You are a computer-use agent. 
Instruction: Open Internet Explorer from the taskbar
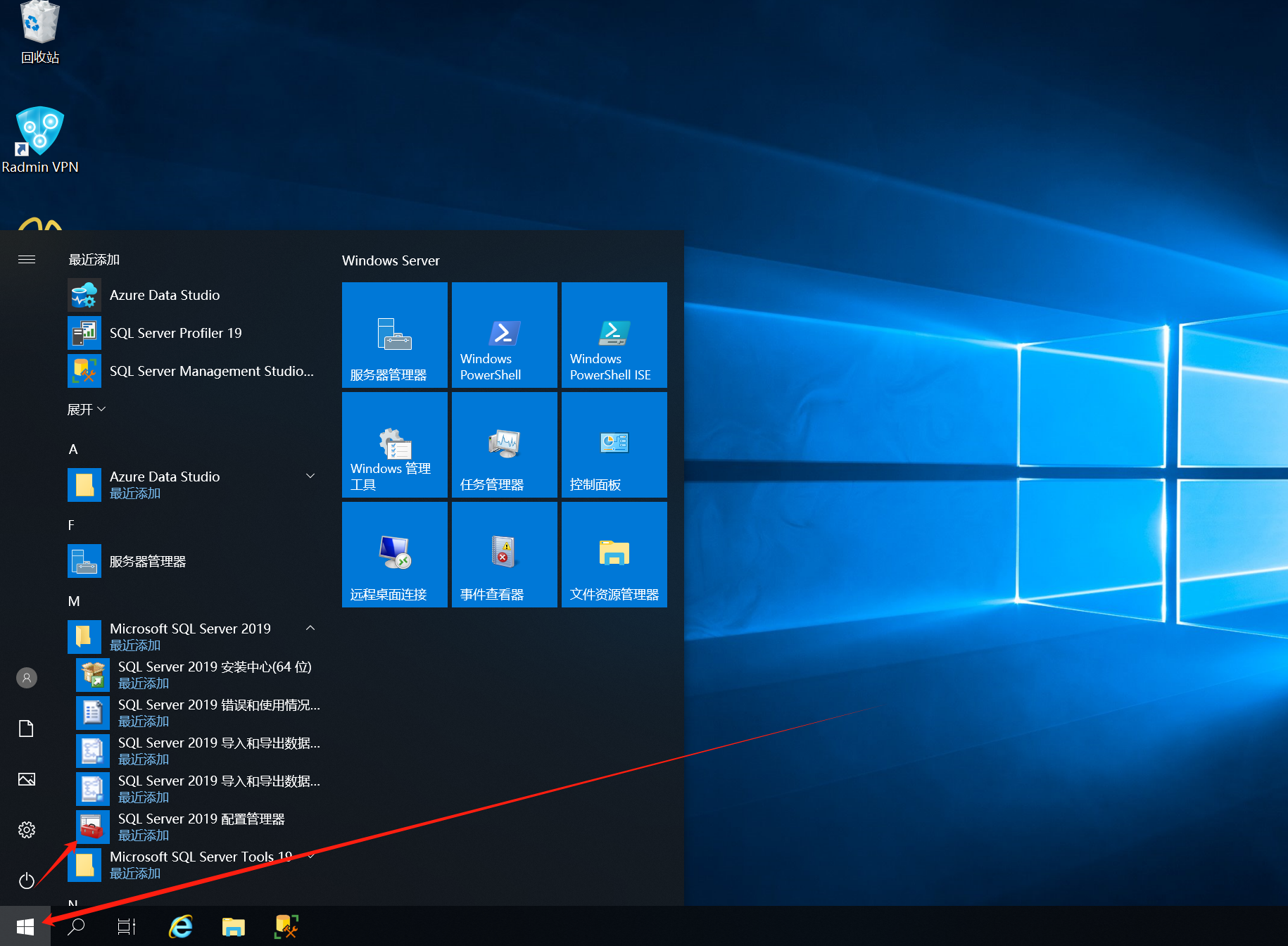click(x=181, y=927)
